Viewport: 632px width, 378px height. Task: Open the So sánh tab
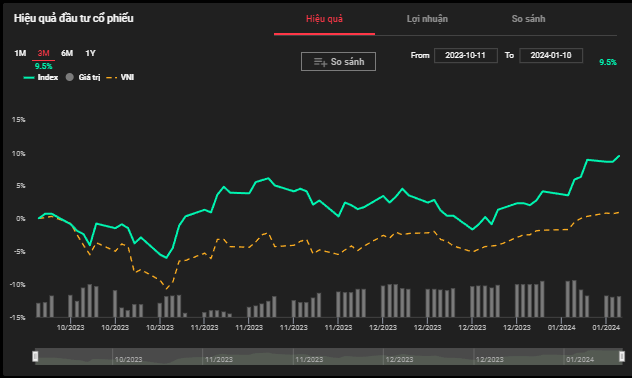[528, 19]
